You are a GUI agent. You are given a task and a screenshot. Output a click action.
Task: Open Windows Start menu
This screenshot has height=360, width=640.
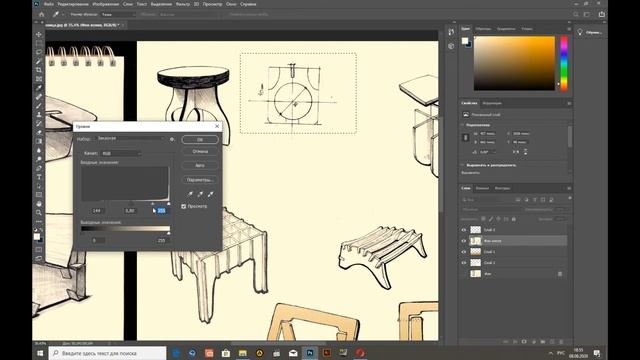coord(40,353)
